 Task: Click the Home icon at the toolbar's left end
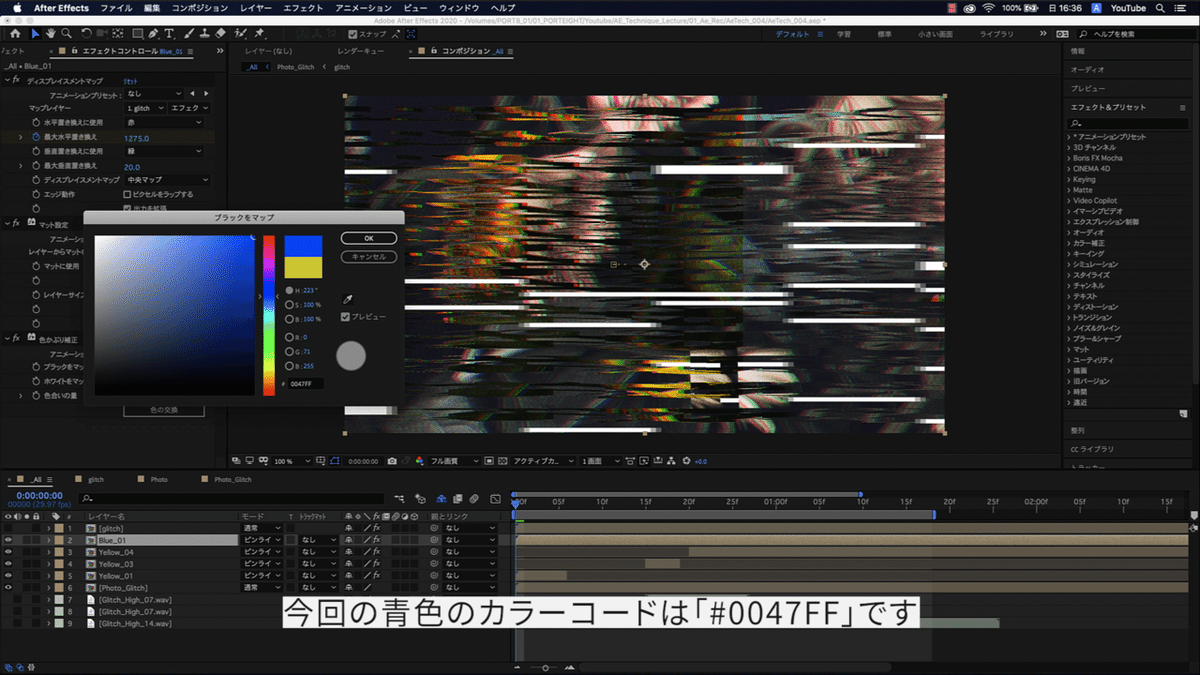(x=16, y=33)
